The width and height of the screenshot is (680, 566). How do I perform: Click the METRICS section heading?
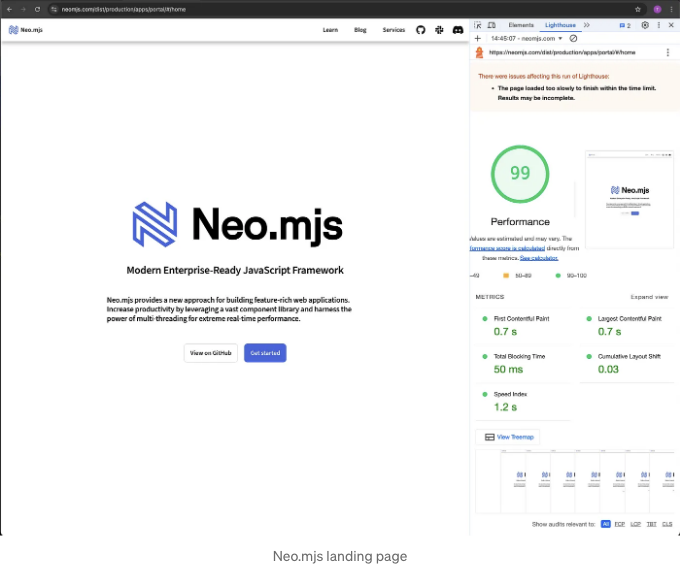coord(490,297)
